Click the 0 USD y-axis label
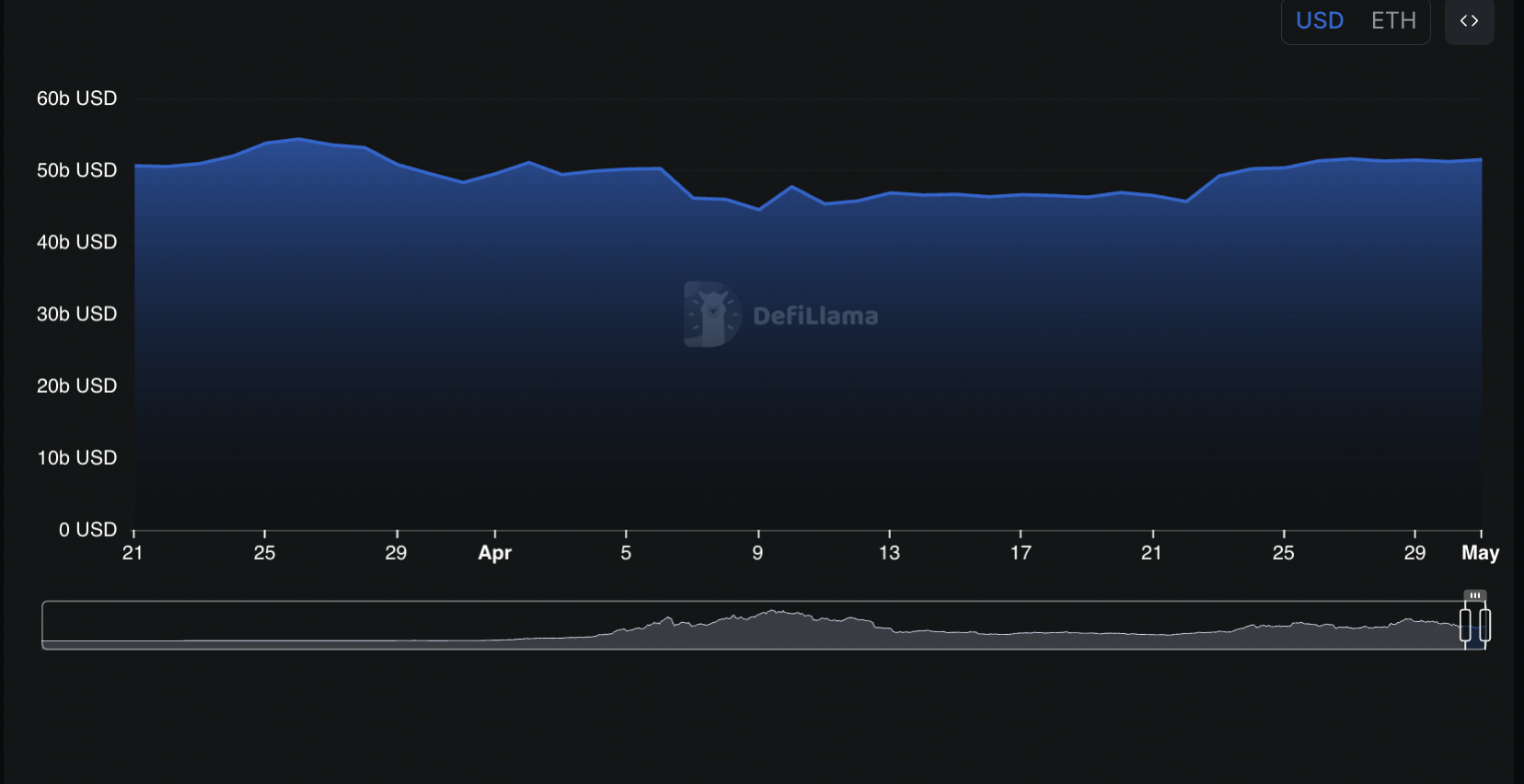Image resolution: width=1524 pixels, height=784 pixels. [87, 530]
